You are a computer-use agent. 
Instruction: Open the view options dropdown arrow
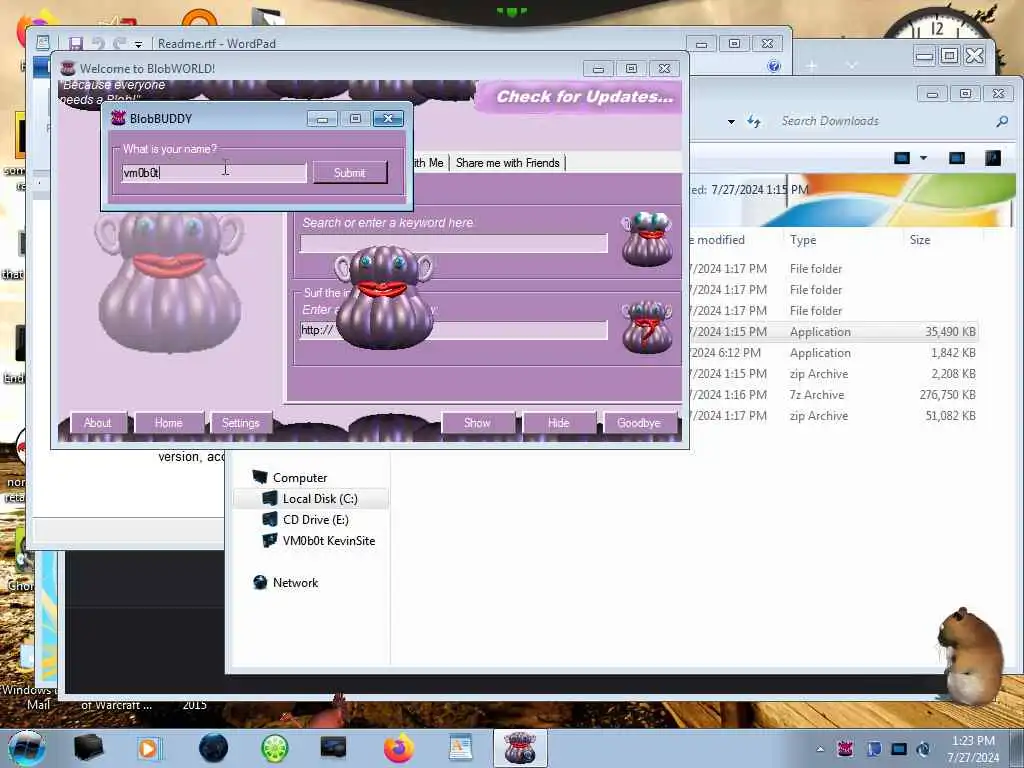[x=923, y=158]
